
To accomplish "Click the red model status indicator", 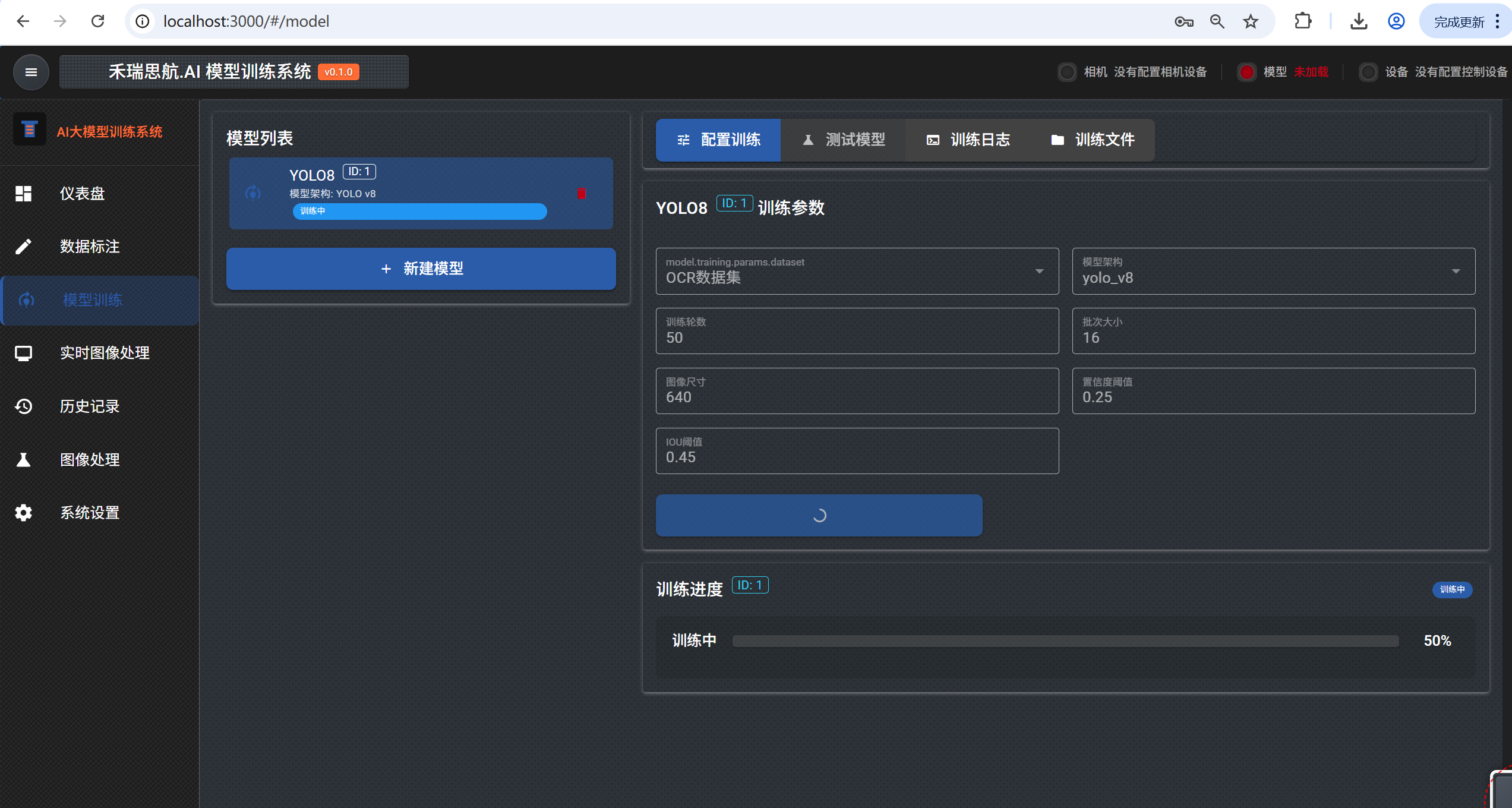I will coord(1246,72).
